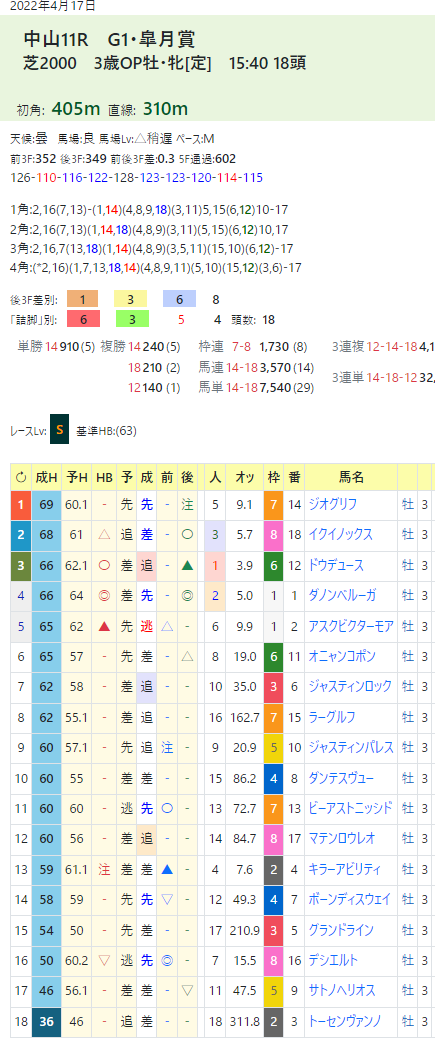Click the 初角 405m value

click(x=75, y=108)
